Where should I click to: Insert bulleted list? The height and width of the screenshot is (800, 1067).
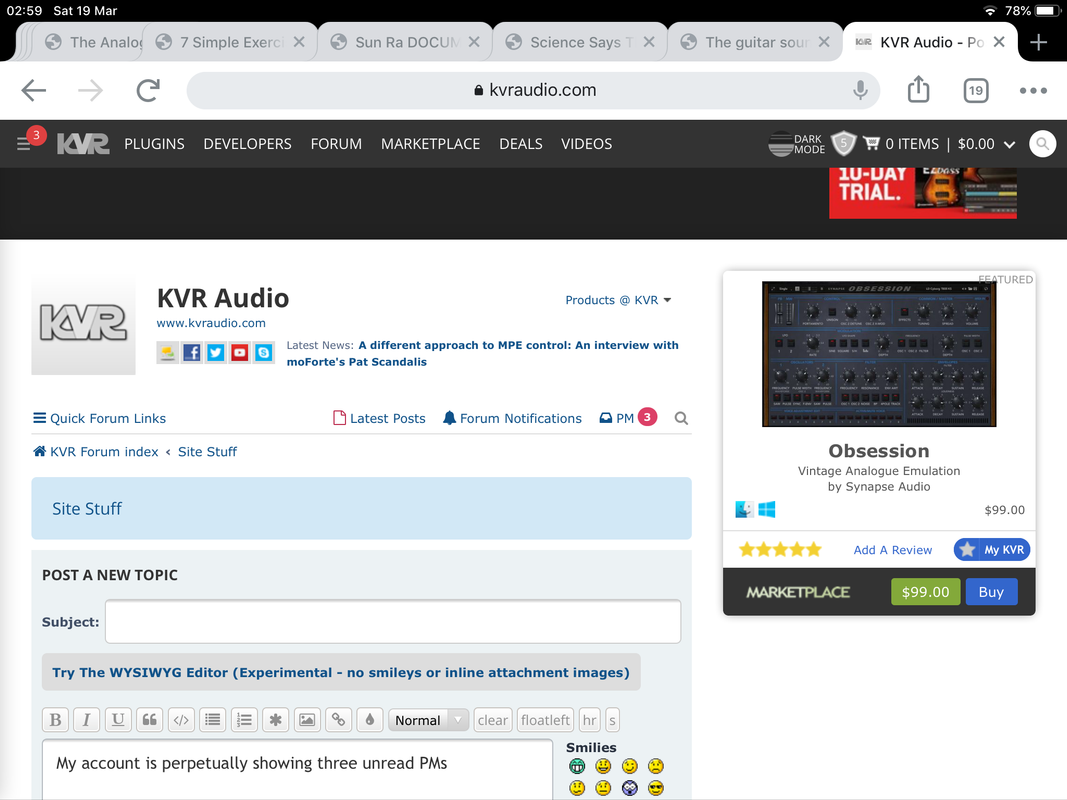(x=212, y=720)
